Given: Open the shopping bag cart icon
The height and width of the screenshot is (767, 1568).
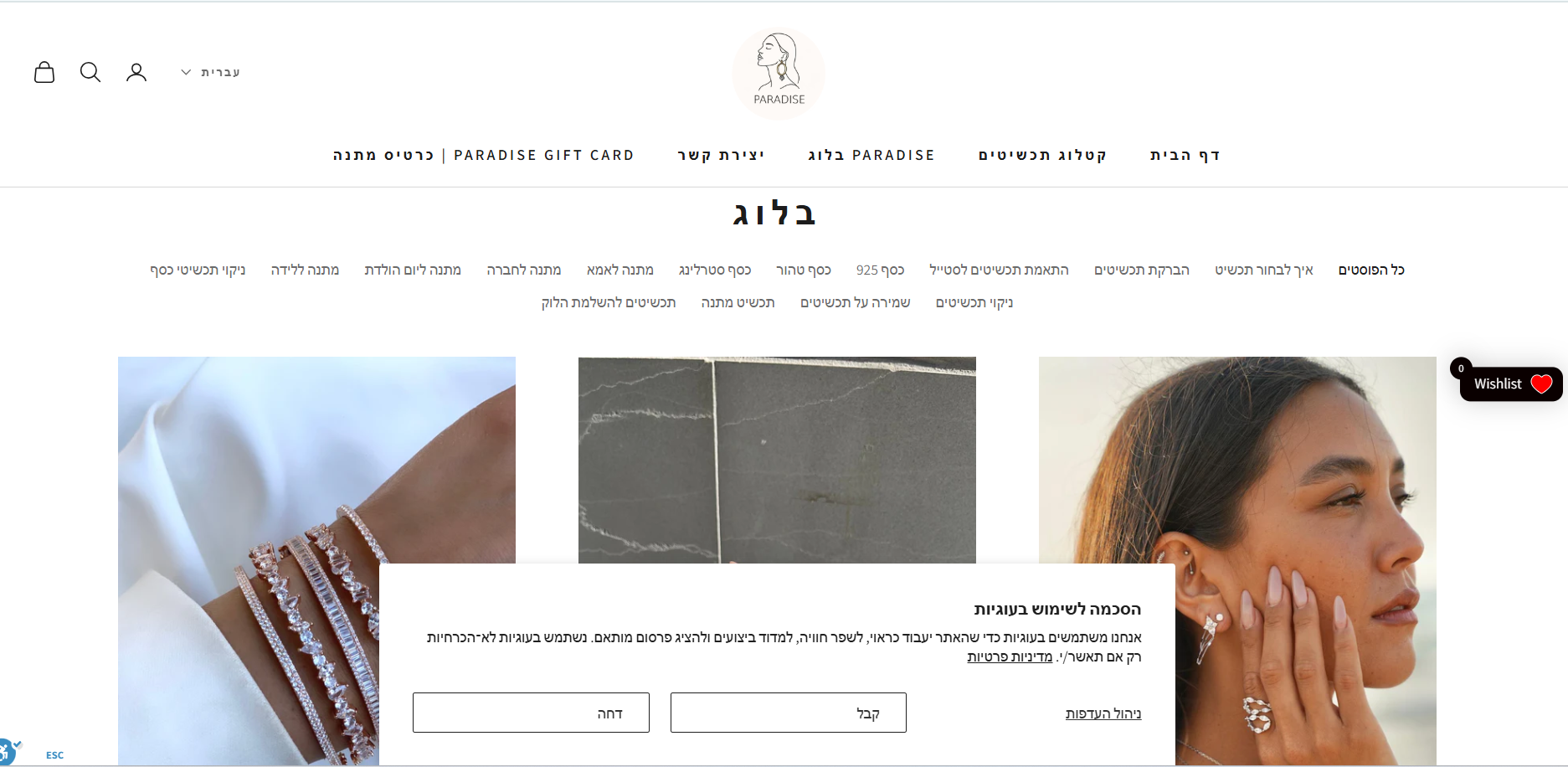Looking at the screenshot, I should [x=44, y=72].
